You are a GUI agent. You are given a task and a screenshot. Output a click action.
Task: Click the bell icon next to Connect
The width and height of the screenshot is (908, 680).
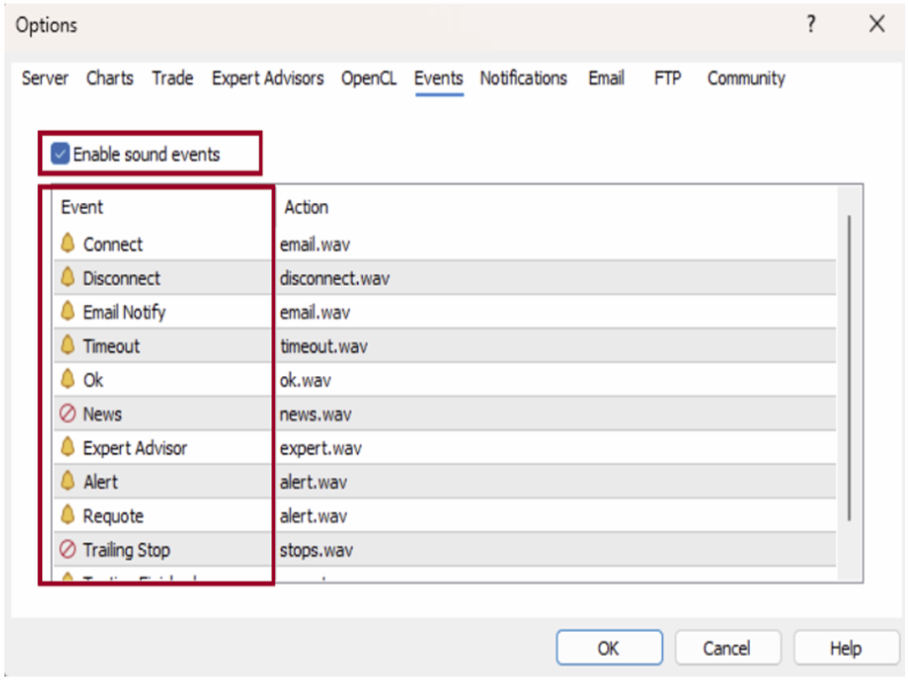point(68,243)
